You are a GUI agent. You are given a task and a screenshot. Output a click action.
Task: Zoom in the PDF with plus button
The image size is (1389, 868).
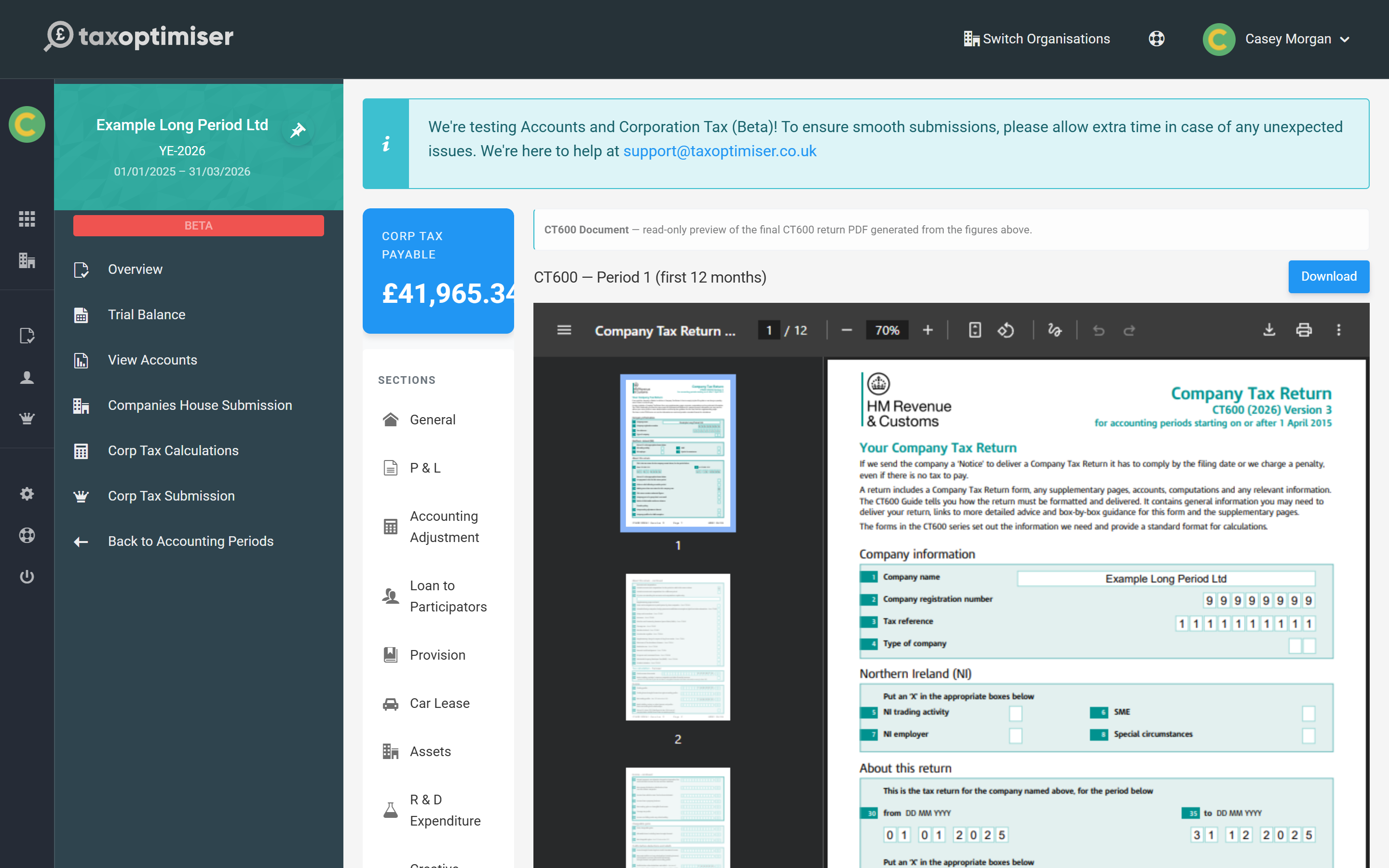coord(927,330)
